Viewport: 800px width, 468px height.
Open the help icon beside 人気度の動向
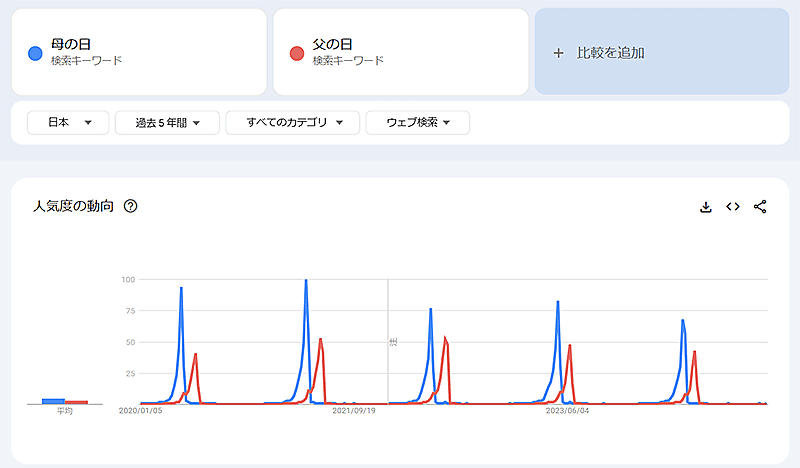[x=130, y=207]
